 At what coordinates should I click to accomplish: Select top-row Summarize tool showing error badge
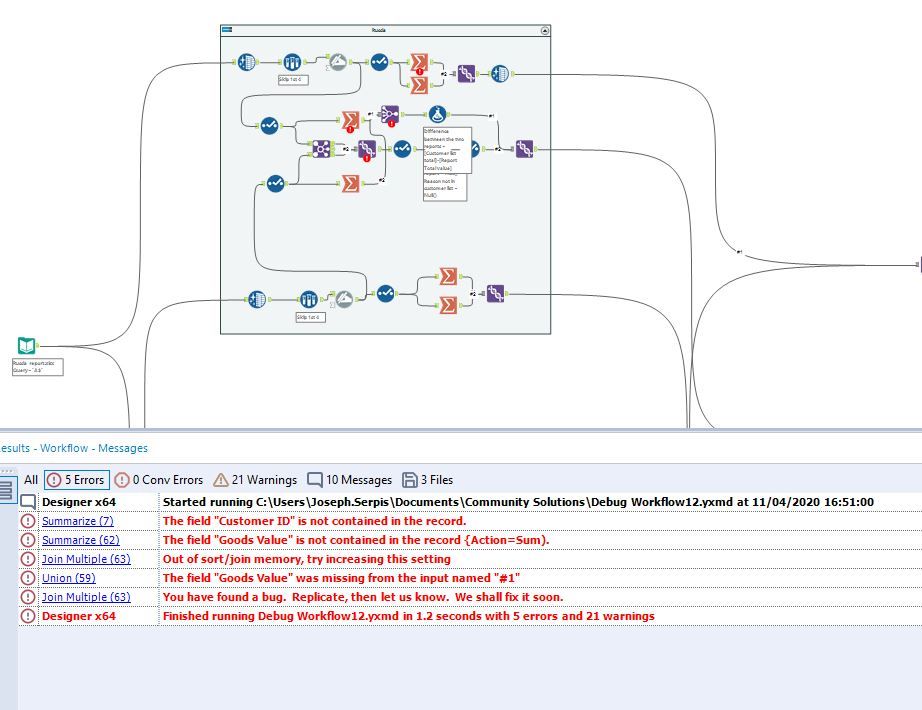coord(419,62)
